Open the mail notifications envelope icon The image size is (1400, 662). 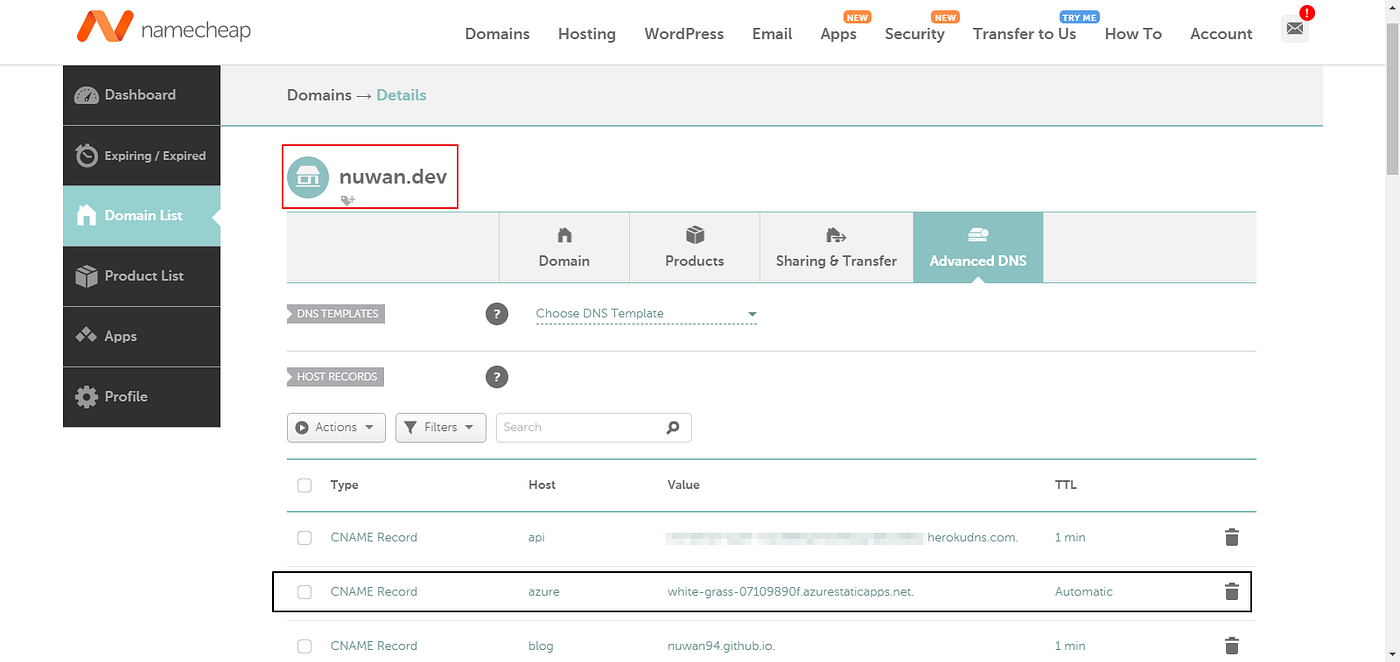pos(1295,29)
